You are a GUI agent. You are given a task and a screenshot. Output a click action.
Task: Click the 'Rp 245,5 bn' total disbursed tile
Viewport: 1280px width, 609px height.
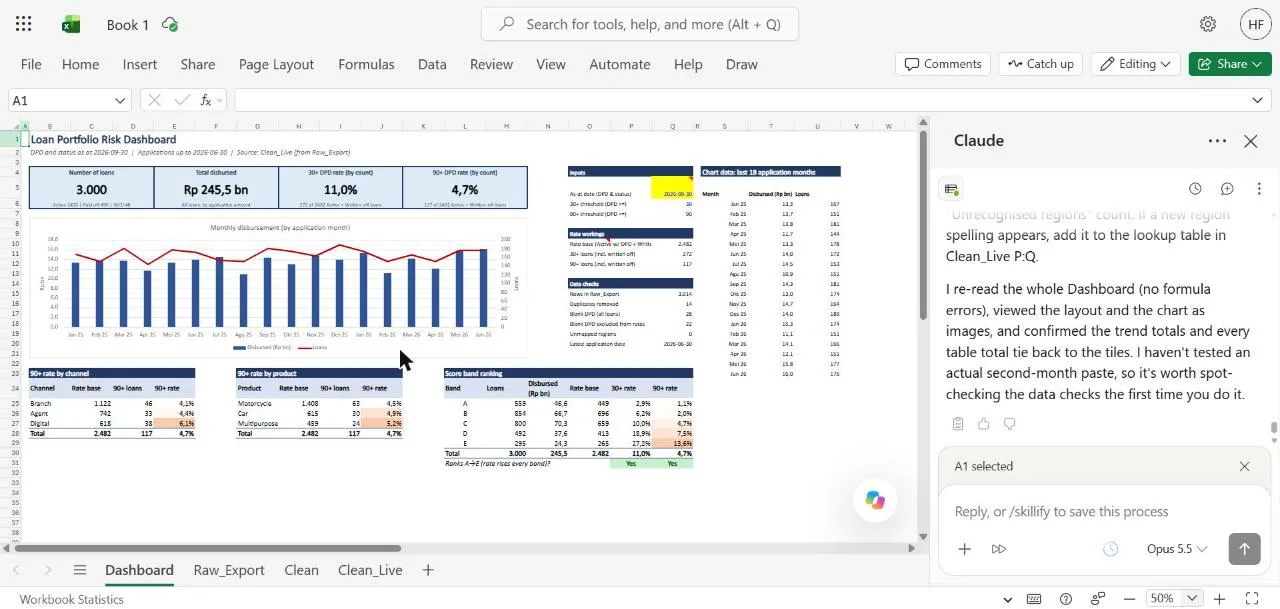click(216, 187)
